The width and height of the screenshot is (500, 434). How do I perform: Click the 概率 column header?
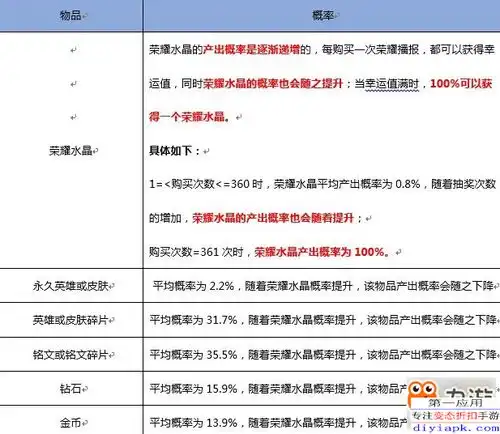tap(322, 15)
